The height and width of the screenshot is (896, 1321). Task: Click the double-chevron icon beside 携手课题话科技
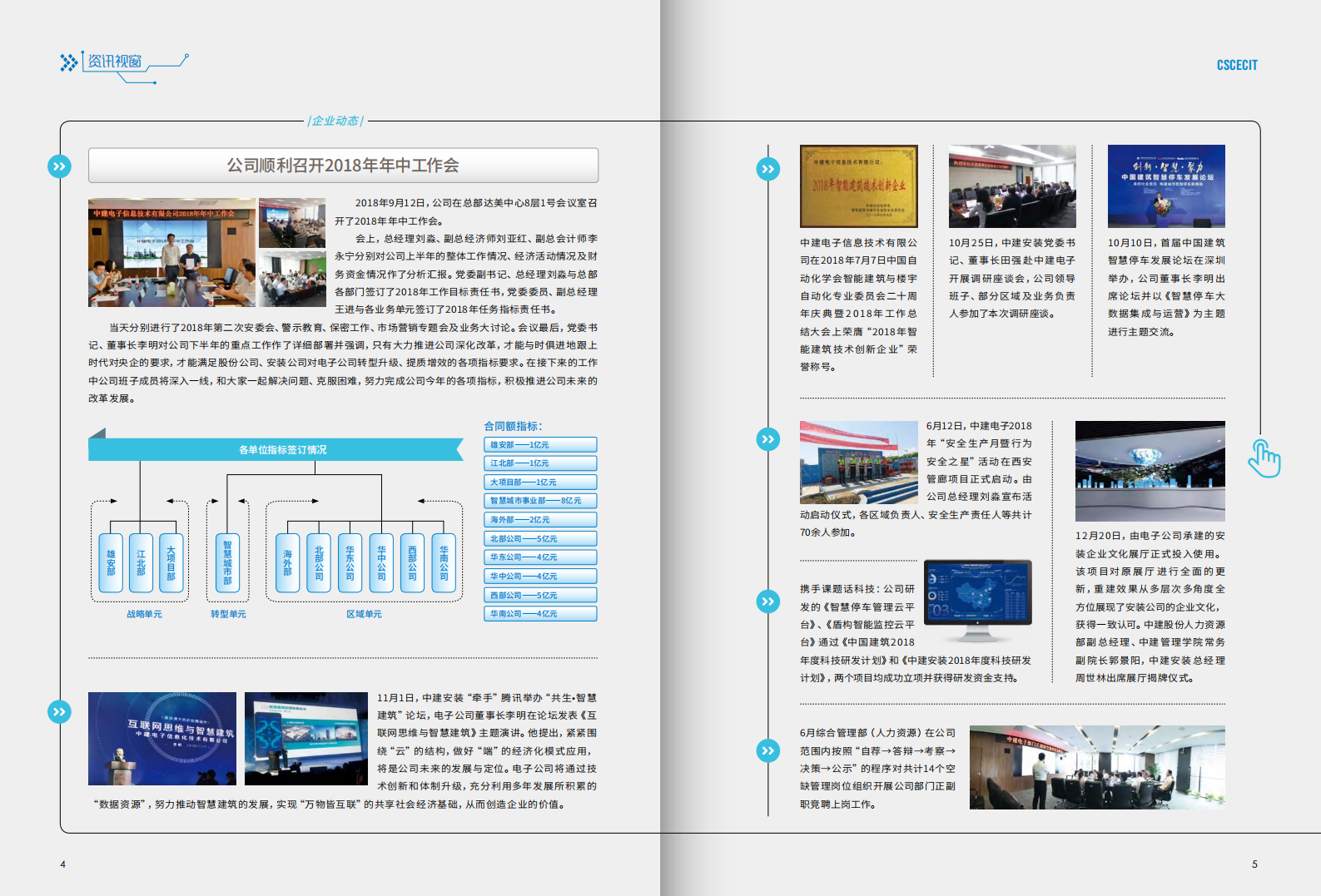point(768,601)
